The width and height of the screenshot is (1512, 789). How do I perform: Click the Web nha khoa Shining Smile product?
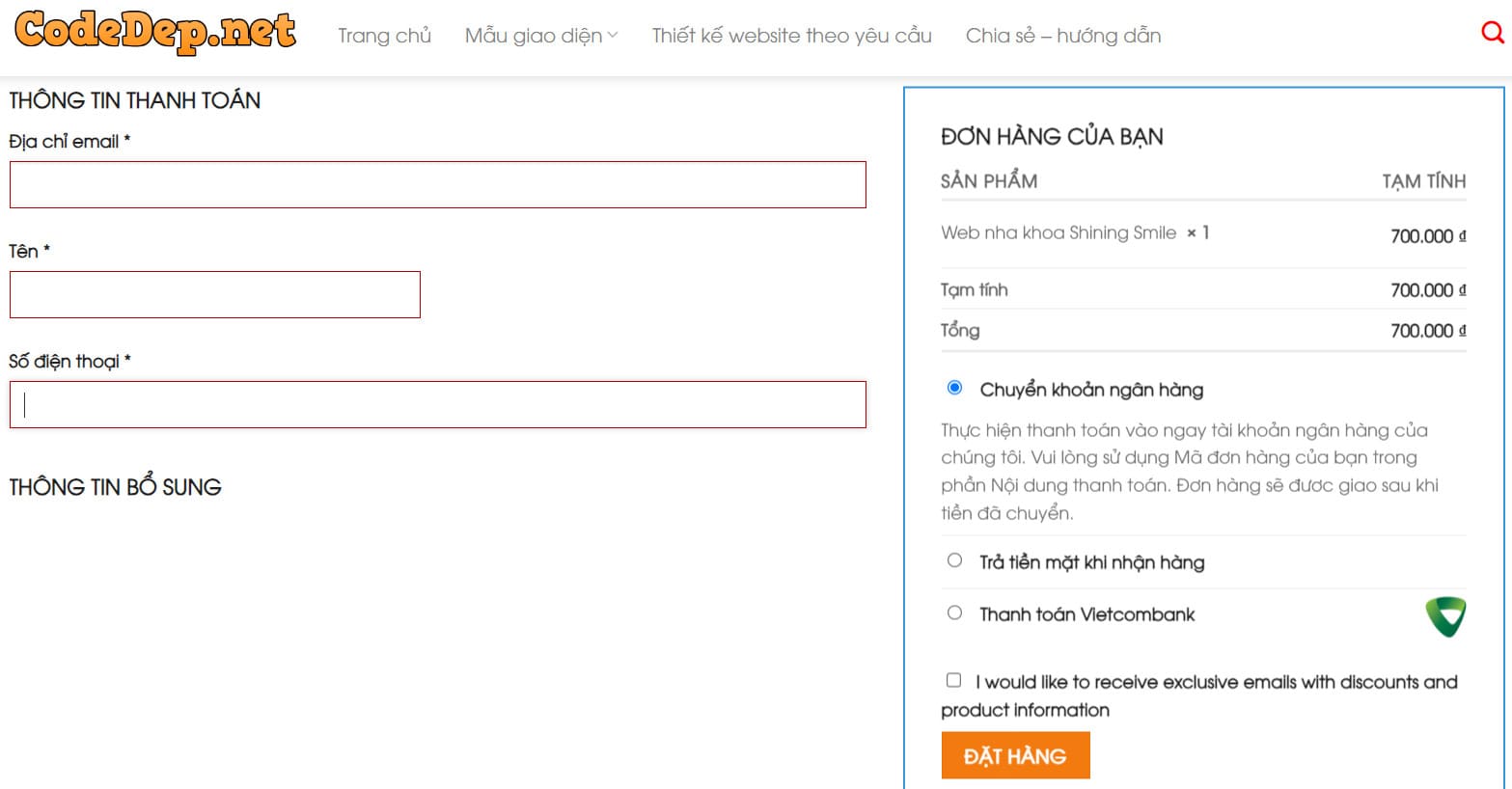point(1058,232)
